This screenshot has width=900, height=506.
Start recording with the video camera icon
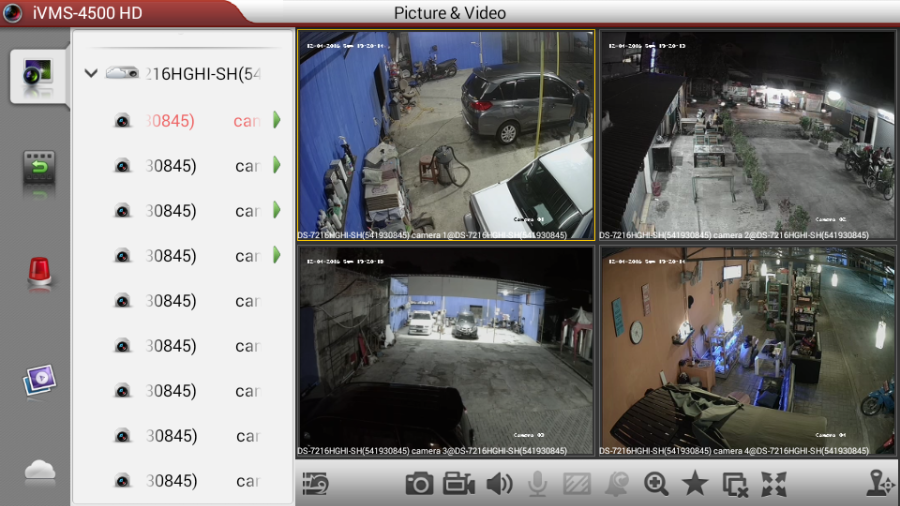tap(459, 484)
